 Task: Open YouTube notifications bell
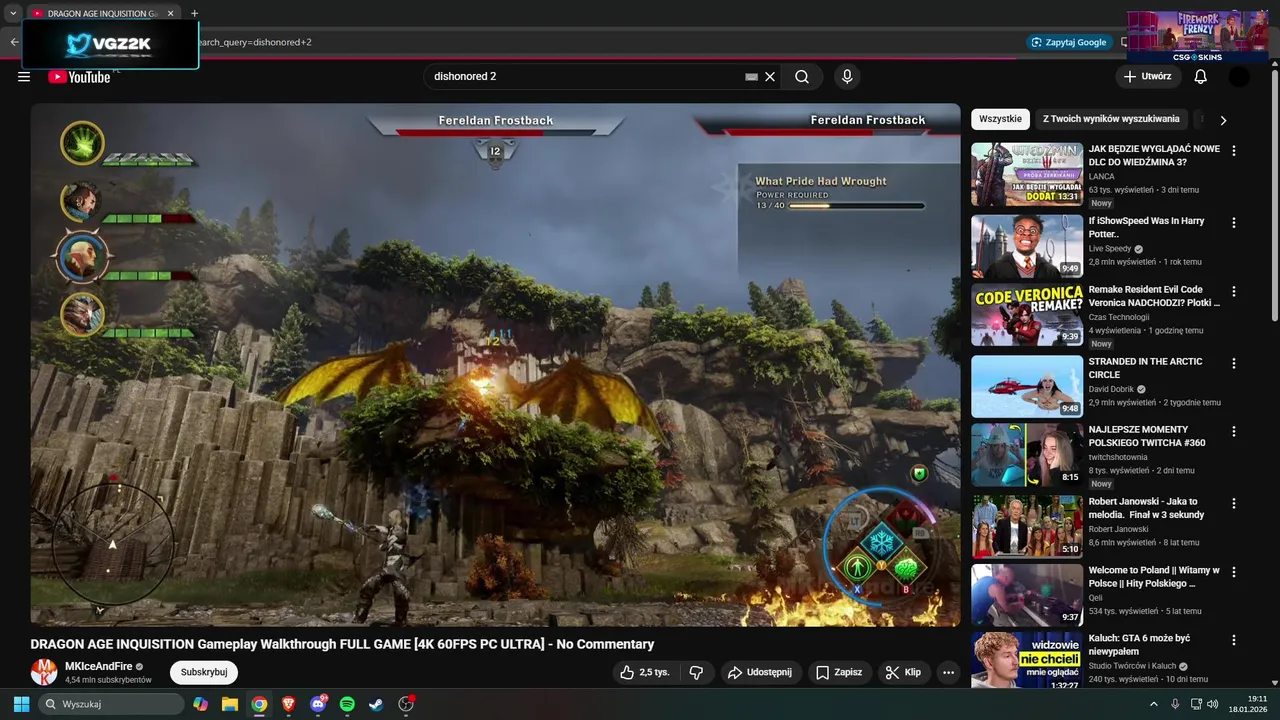pyautogui.click(x=1200, y=77)
